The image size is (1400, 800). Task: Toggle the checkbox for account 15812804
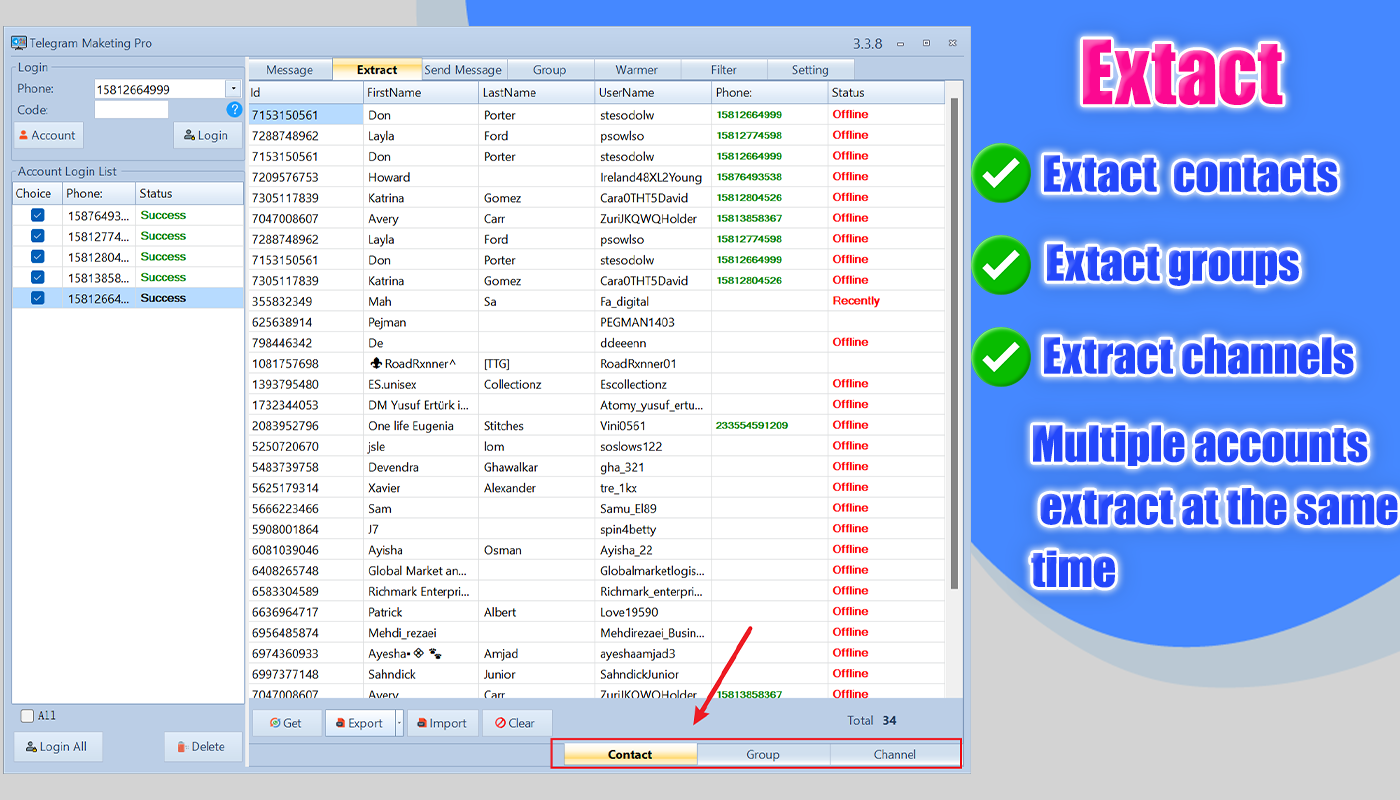[38, 257]
